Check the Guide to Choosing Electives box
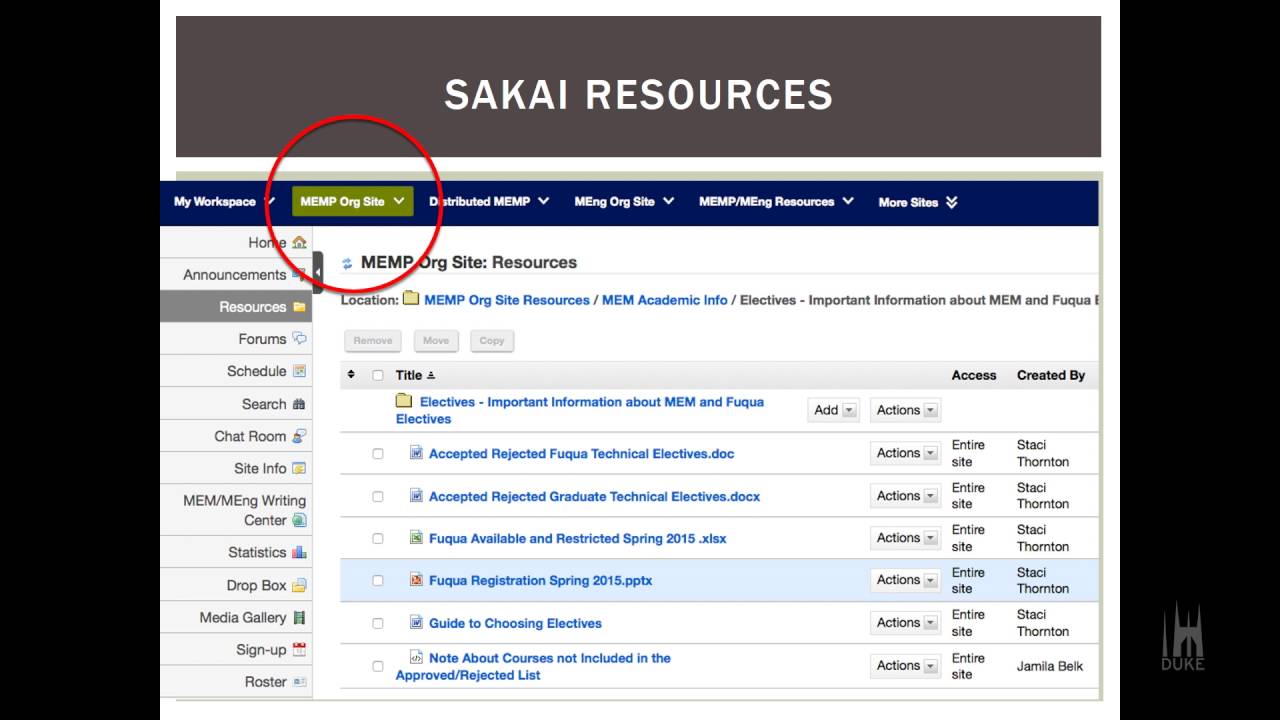 point(377,623)
